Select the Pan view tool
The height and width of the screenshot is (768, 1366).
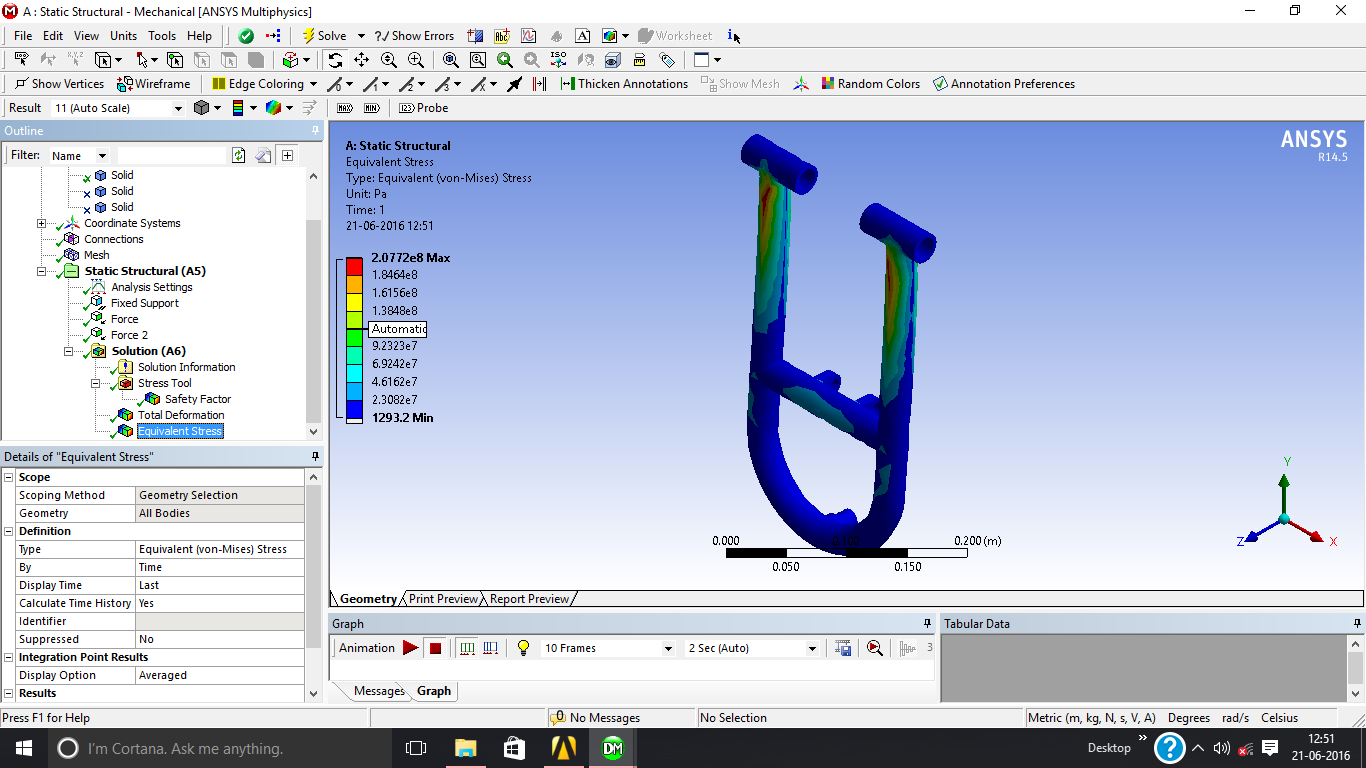point(362,60)
